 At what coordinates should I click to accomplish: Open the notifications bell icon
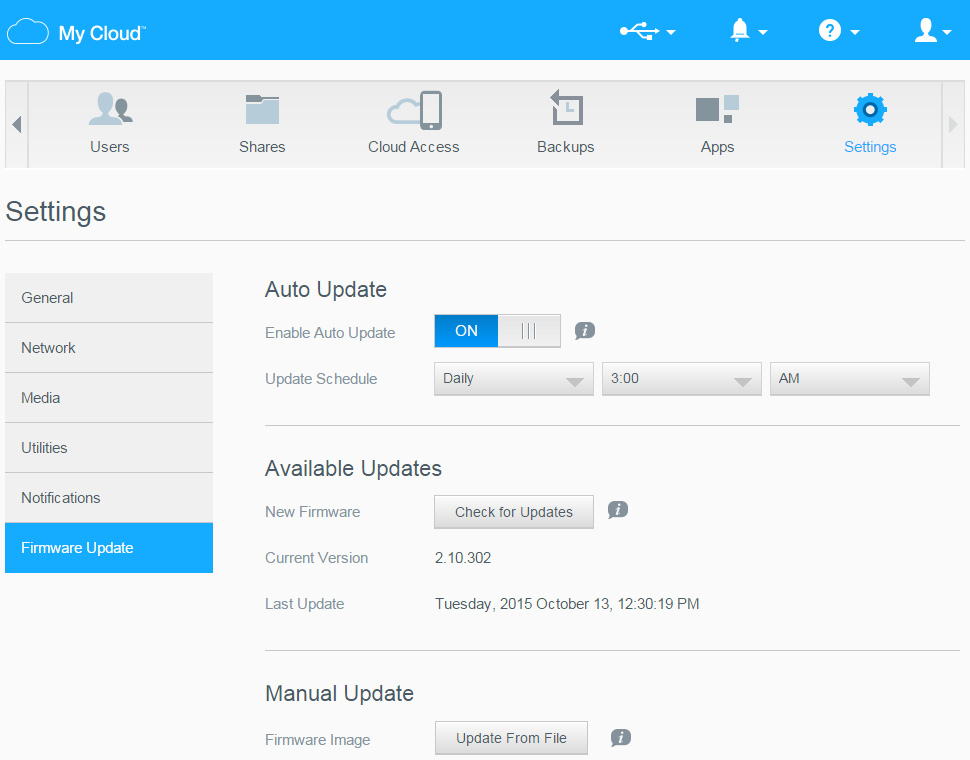[739, 30]
